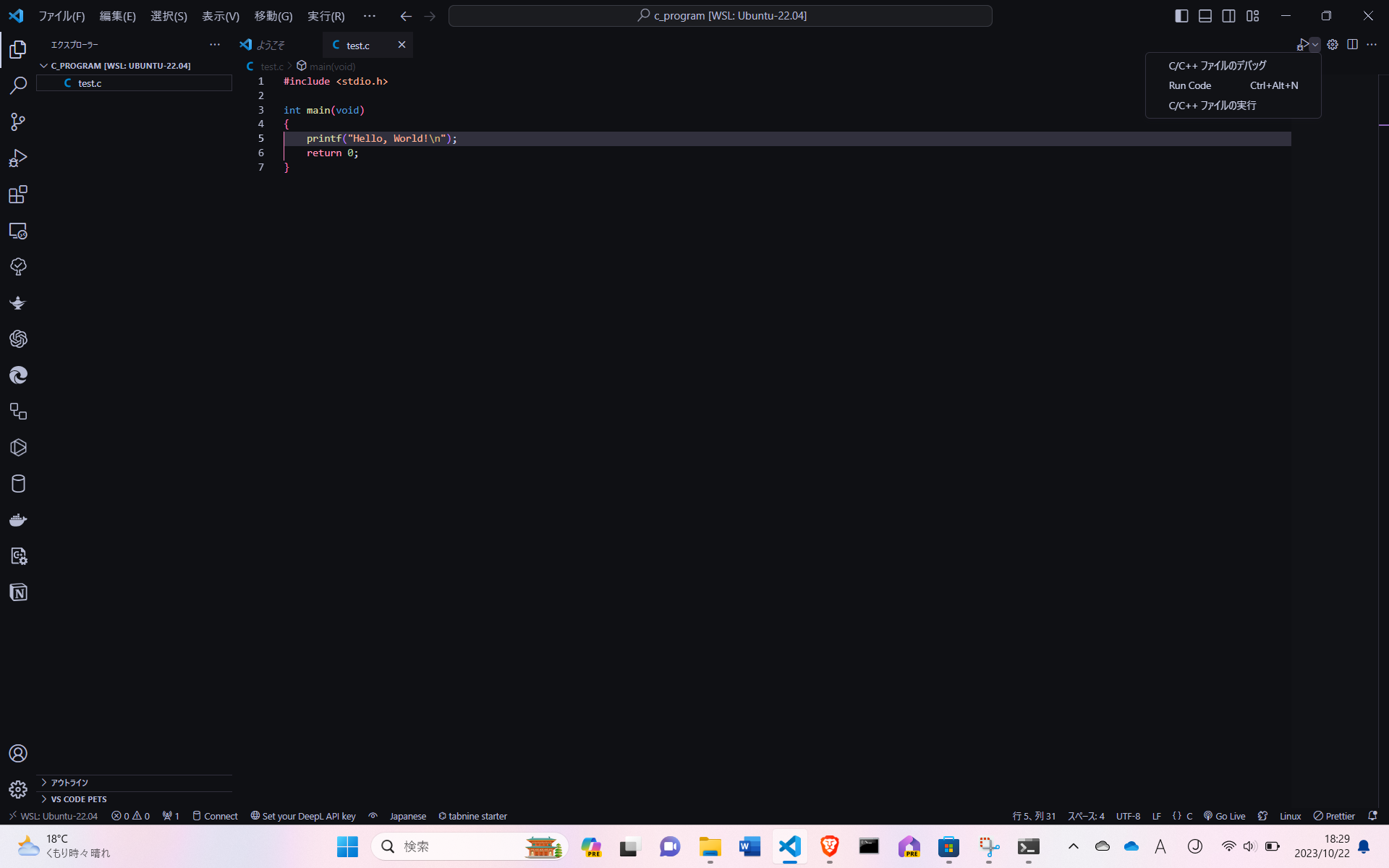Click WSL: Ubuntu-22.04 remote indicator
Screen dimensions: 1389x868
54,816
